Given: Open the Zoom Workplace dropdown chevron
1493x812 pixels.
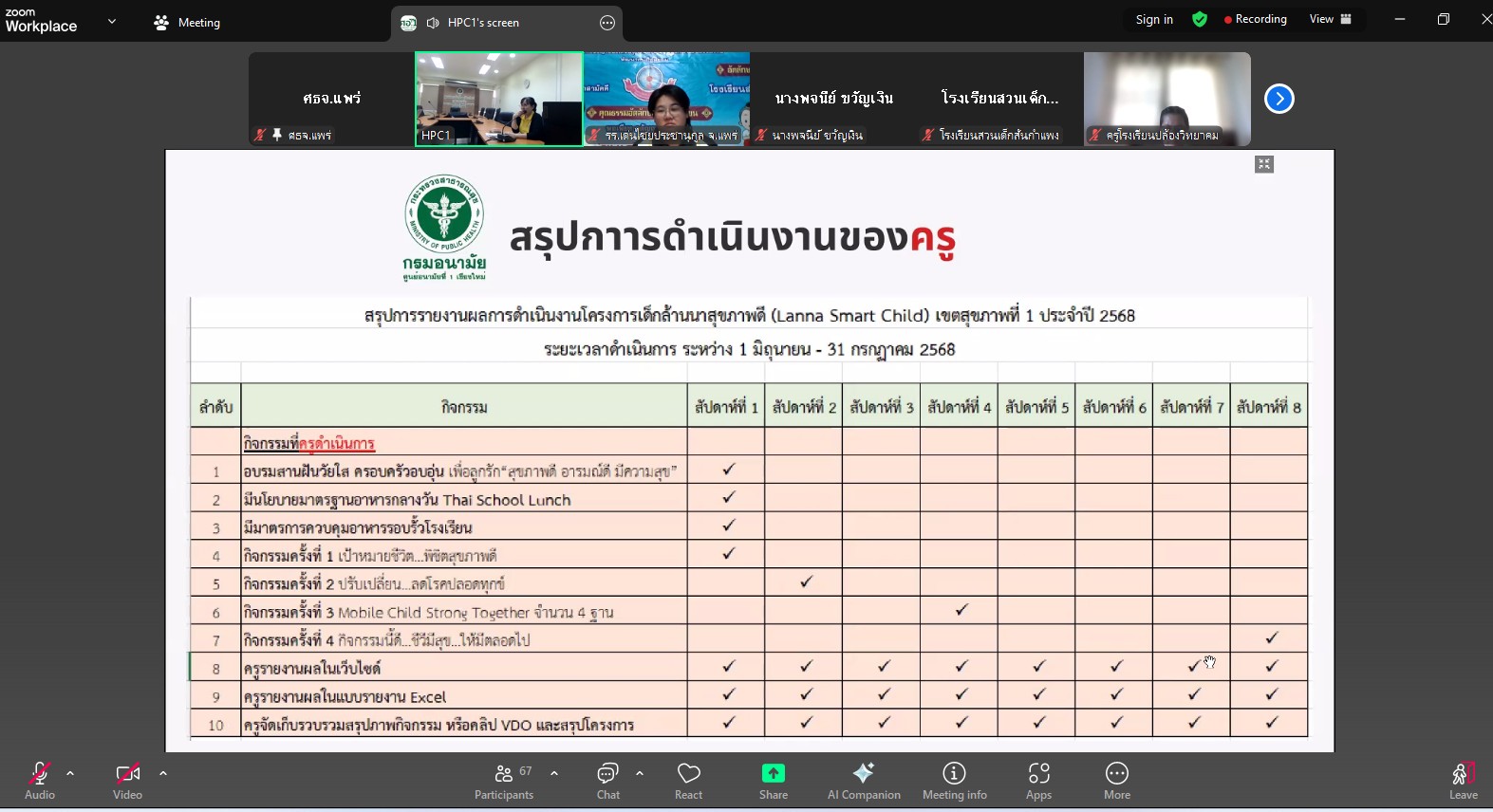Looking at the screenshot, I should [112, 21].
